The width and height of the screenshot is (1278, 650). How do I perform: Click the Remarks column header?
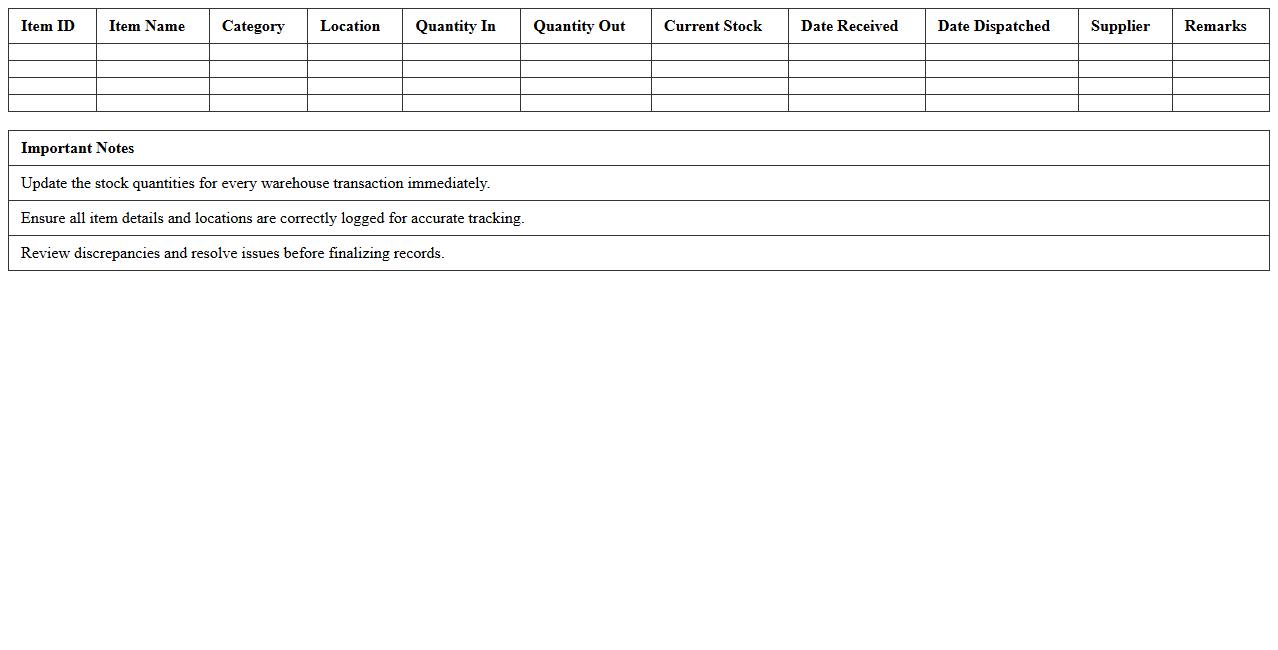pyautogui.click(x=1215, y=26)
